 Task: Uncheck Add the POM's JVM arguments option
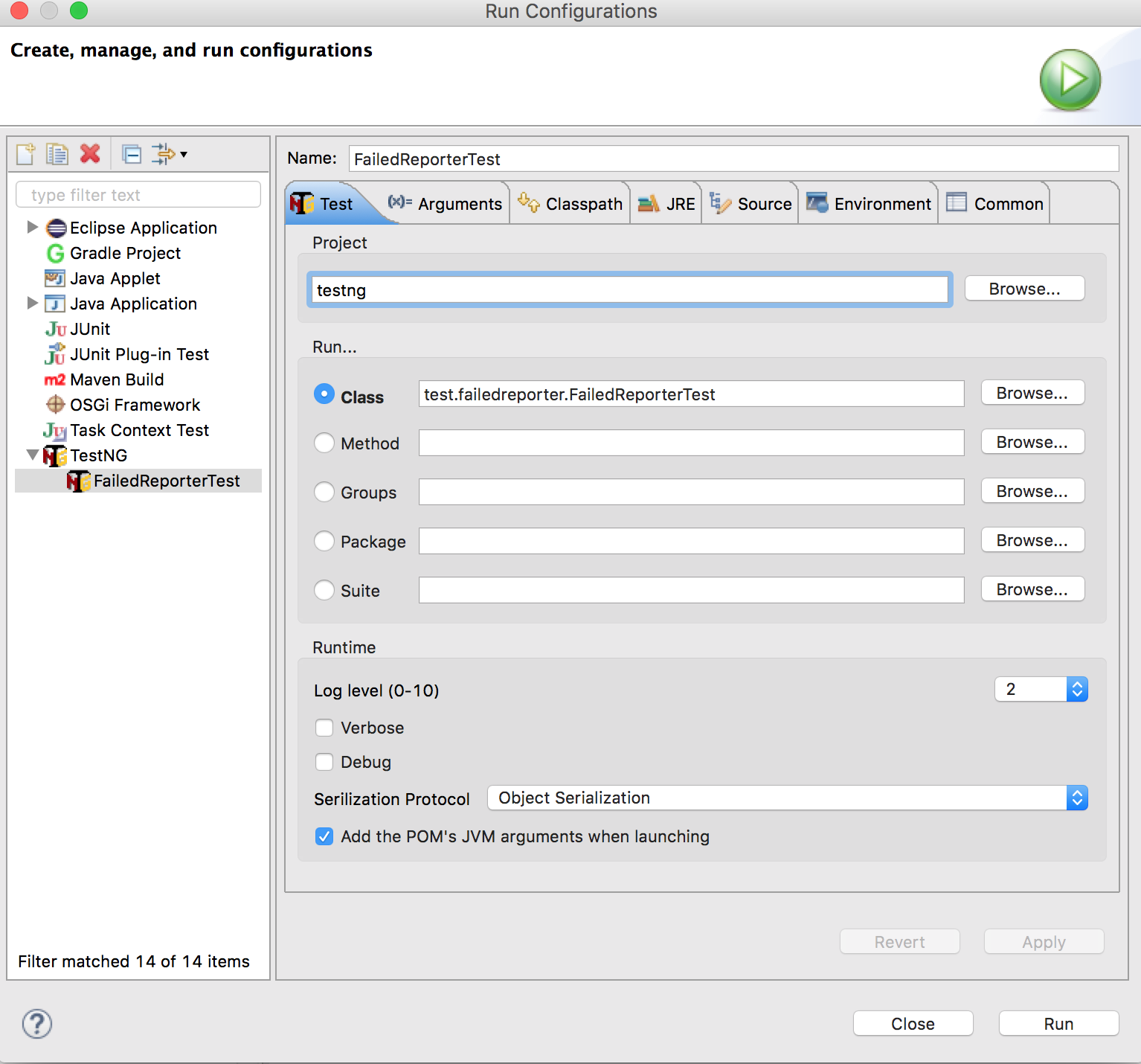(x=324, y=836)
